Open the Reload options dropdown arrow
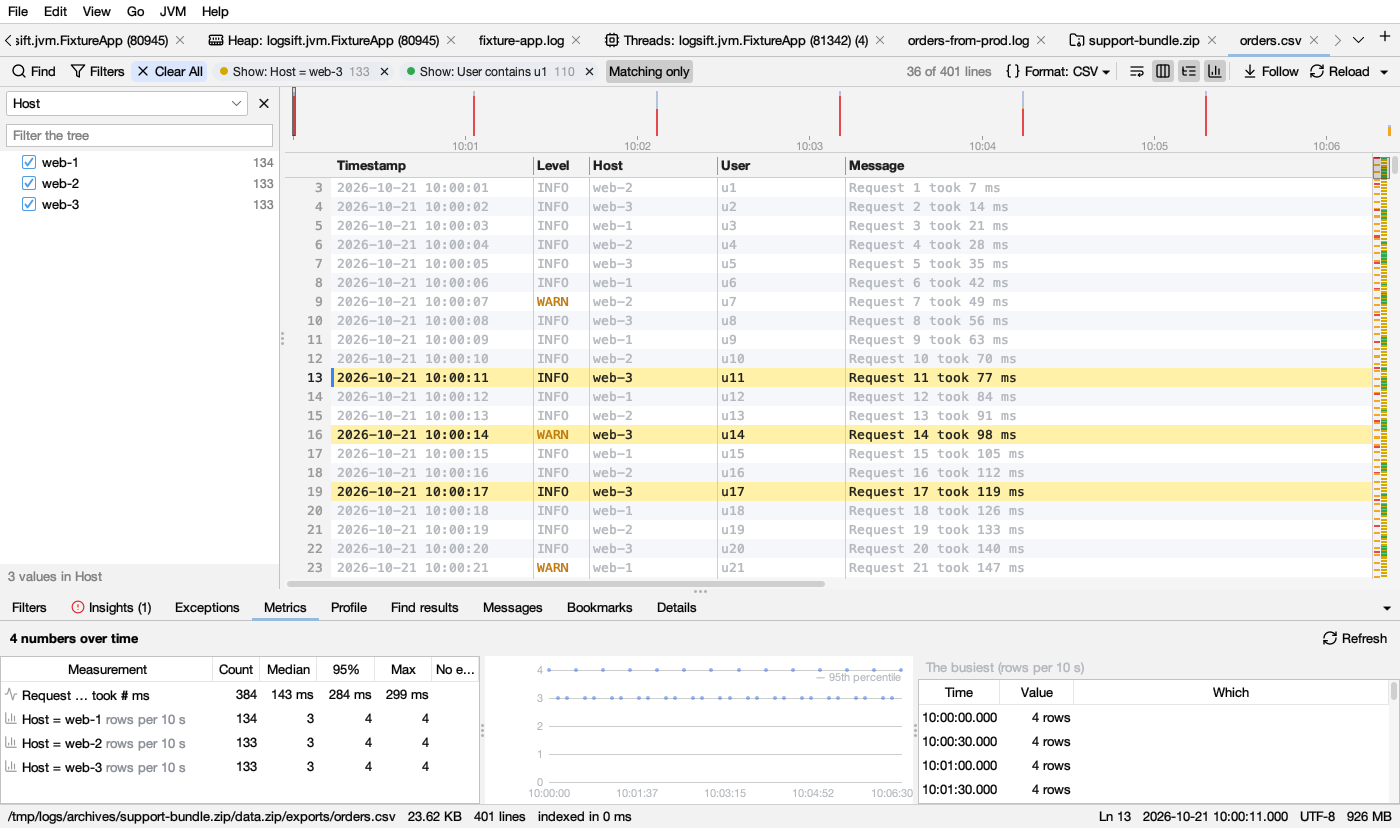The height and width of the screenshot is (828, 1400). pos(1384,72)
